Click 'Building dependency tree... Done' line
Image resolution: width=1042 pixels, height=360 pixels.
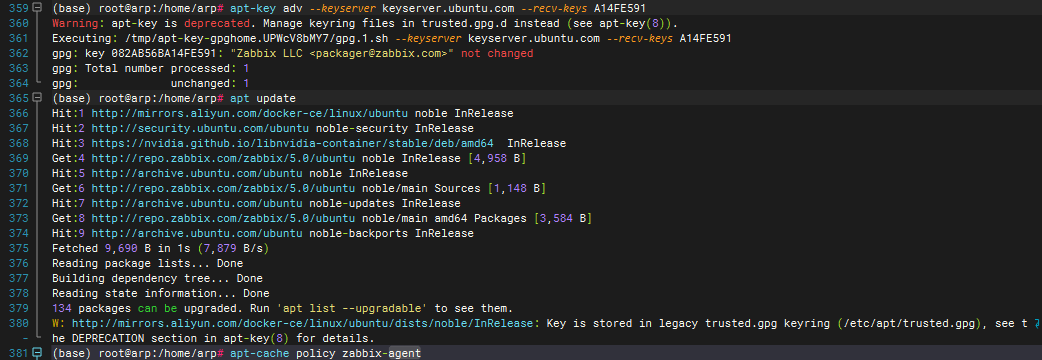157,278
